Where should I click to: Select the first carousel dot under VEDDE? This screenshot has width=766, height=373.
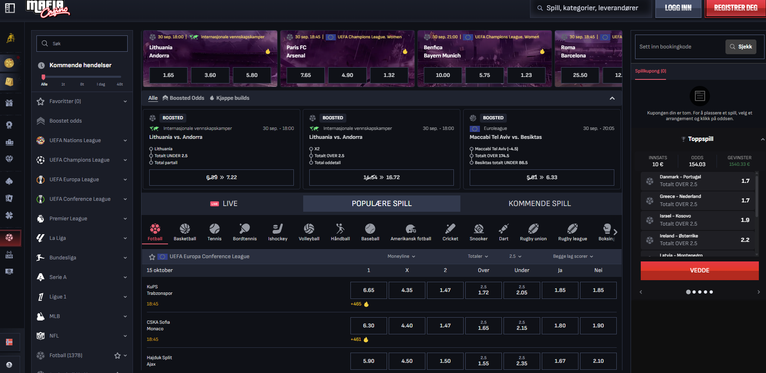point(688,292)
